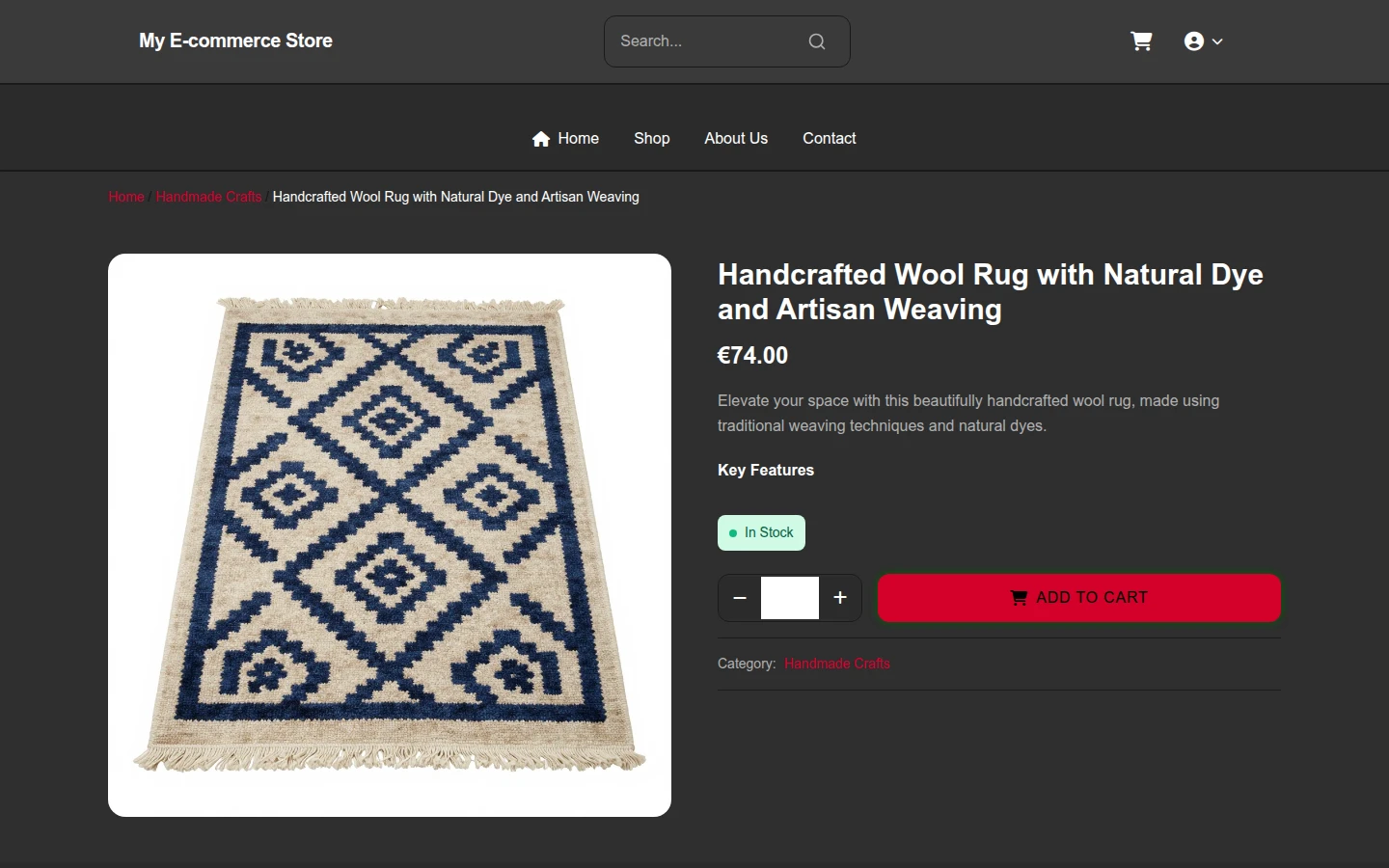This screenshot has width=1389, height=868.
Task: Click the My E-commerce Store logo
Action: (235, 41)
